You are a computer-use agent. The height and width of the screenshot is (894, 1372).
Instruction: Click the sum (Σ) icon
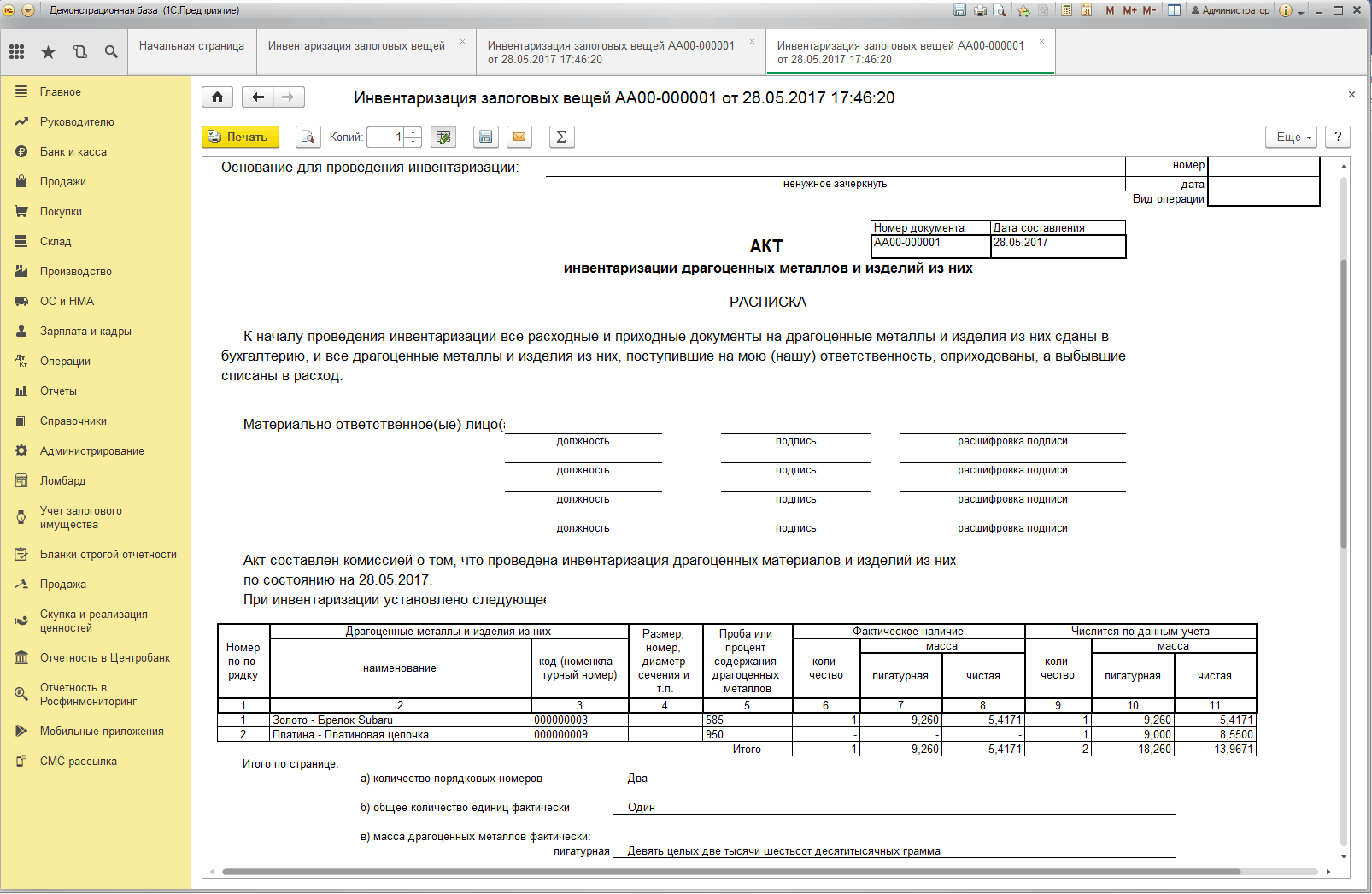click(x=561, y=137)
